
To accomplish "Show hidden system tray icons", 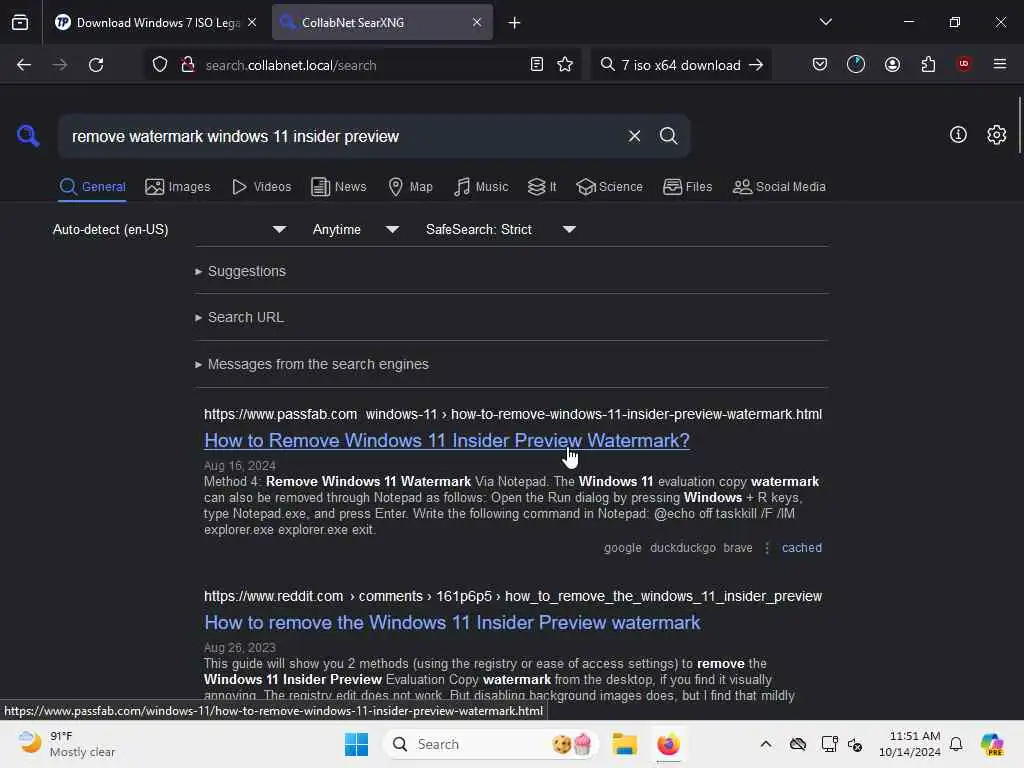I will coord(765,744).
